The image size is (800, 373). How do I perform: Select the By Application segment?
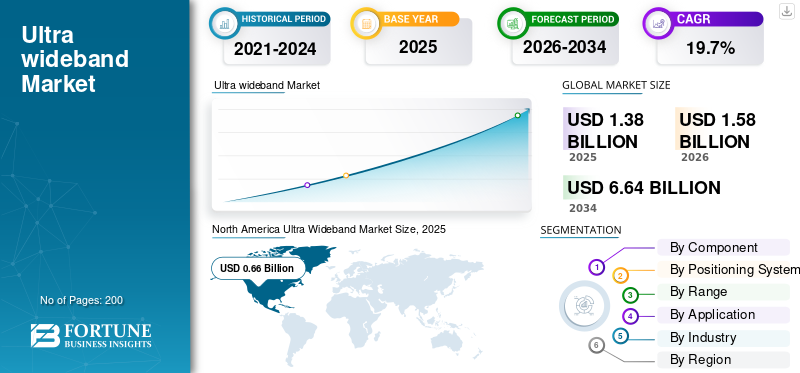pyautogui.click(x=723, y=314)
